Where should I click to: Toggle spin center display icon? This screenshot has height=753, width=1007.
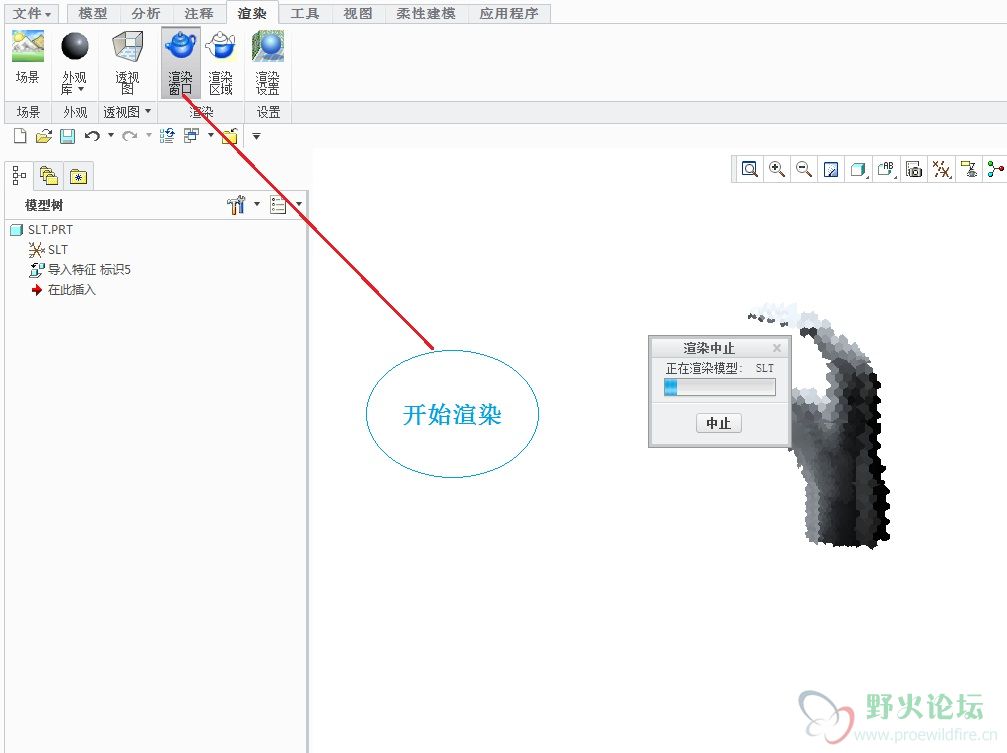coord(995,169)
